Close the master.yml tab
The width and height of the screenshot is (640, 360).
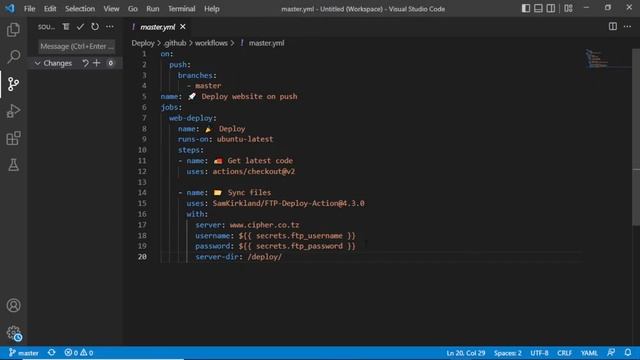[183, 27]
